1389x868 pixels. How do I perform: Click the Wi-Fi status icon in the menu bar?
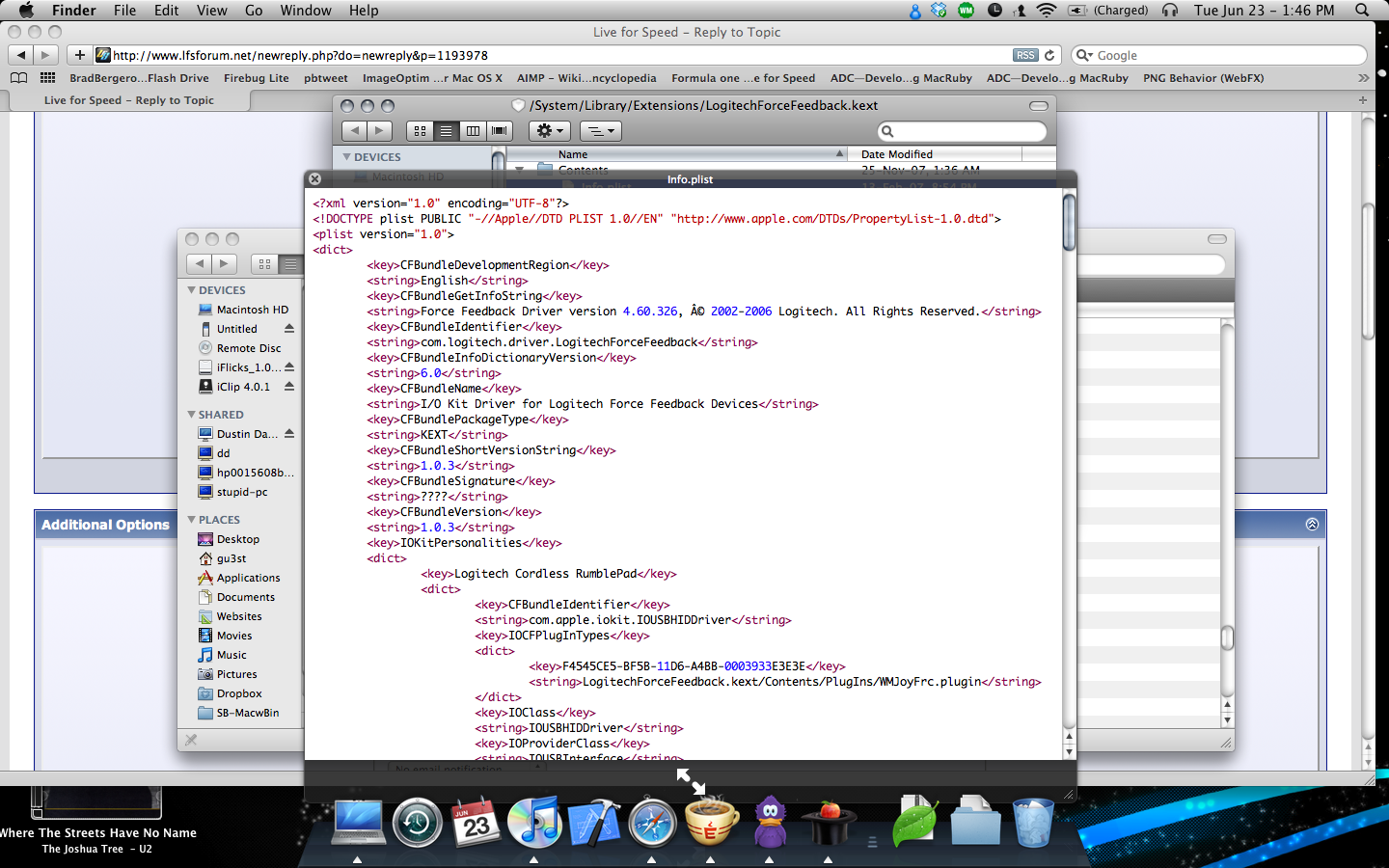pyautogui.click(x=1047, y=11)
